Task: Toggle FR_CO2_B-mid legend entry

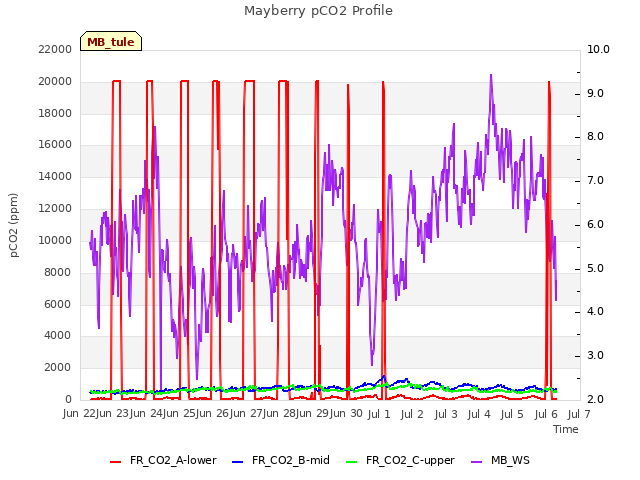Action: pos(281,460)
